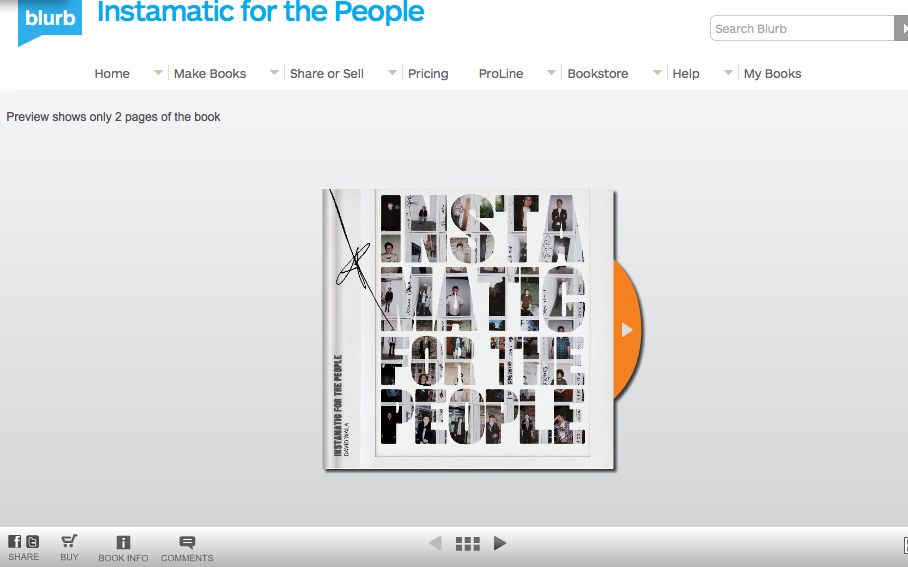The image size is (908, 567).
Task: Open the ProLine menu item
Action: click(501, 74)
